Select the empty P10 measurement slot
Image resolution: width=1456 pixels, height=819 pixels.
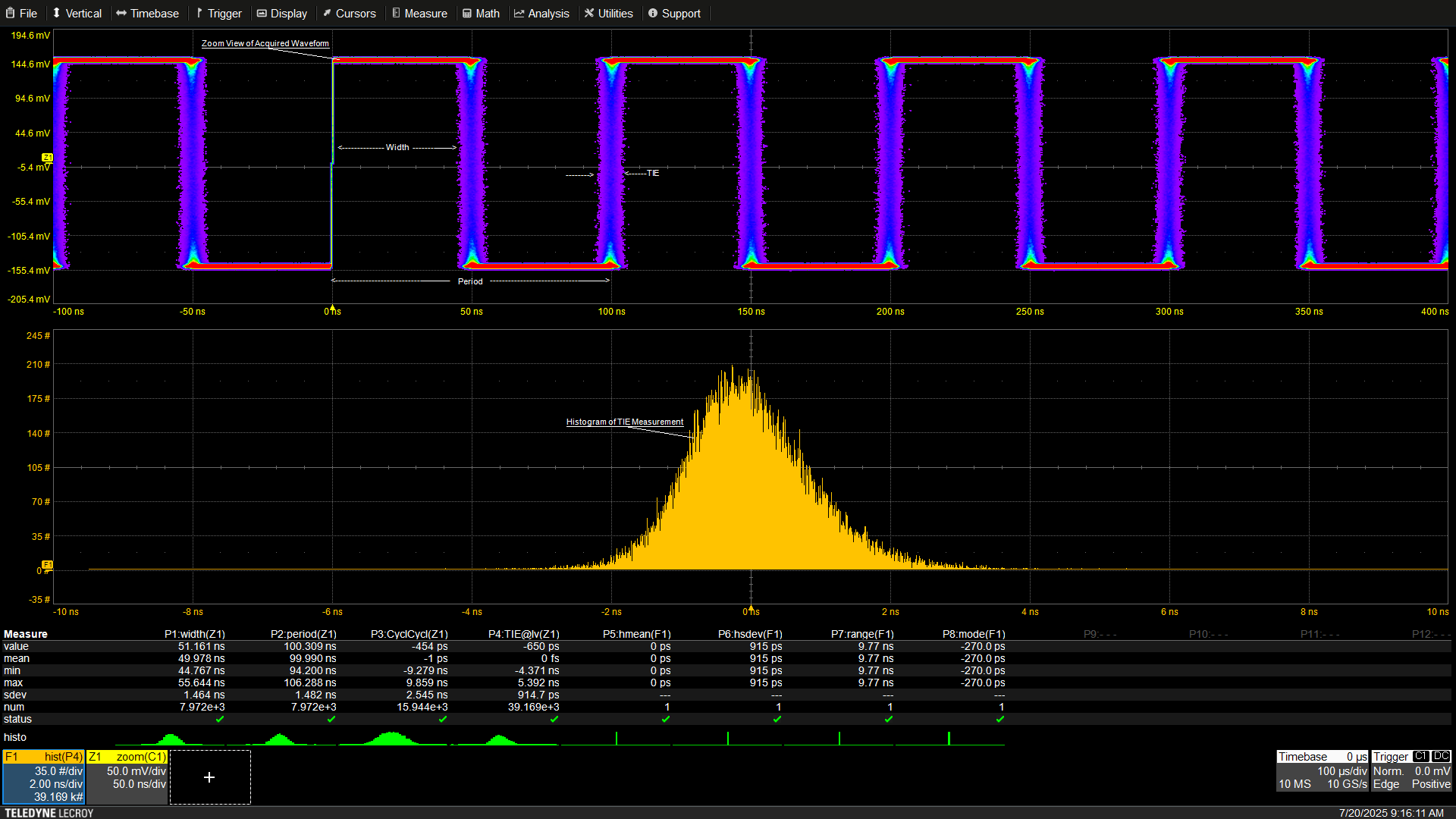click(1209, 634)
